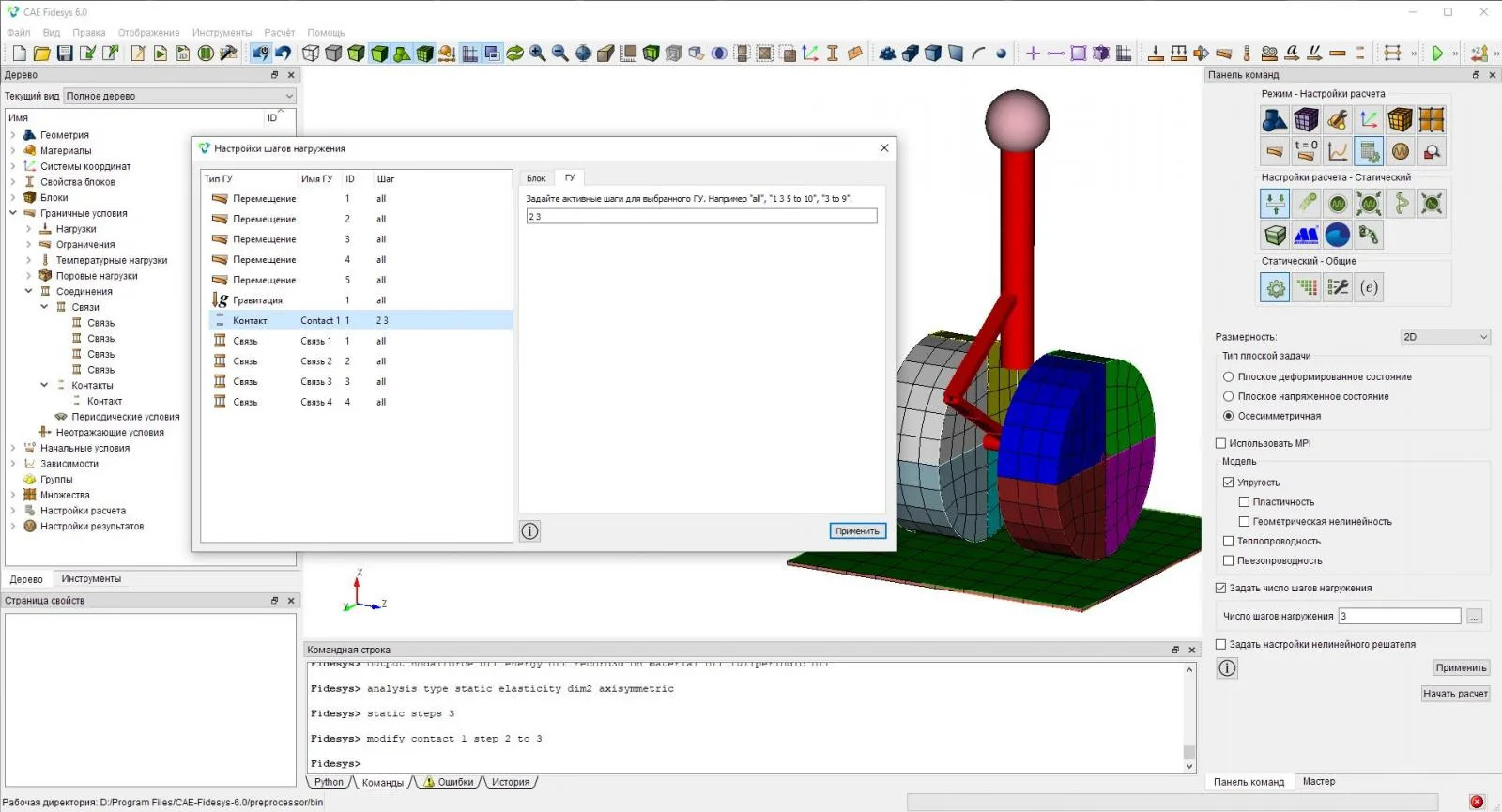Select the calculation settings mode icon
Viewport: 1502px width, 812px height.
pos(1369,151)
